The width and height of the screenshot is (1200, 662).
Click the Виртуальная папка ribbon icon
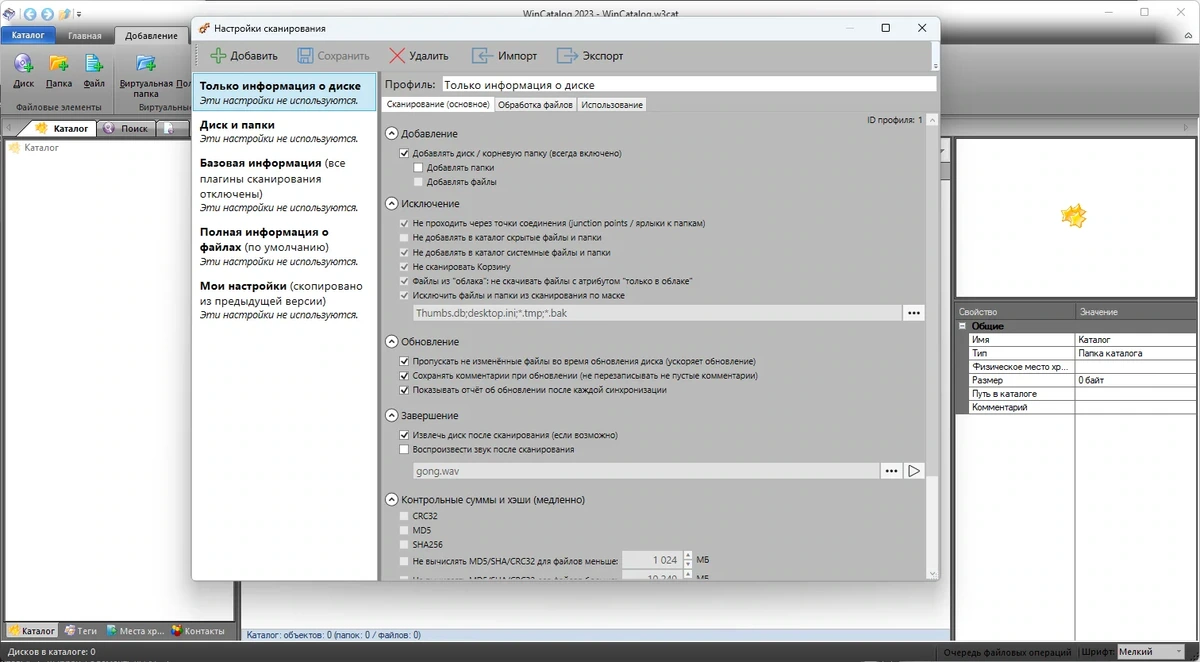[x=146, y=66]
